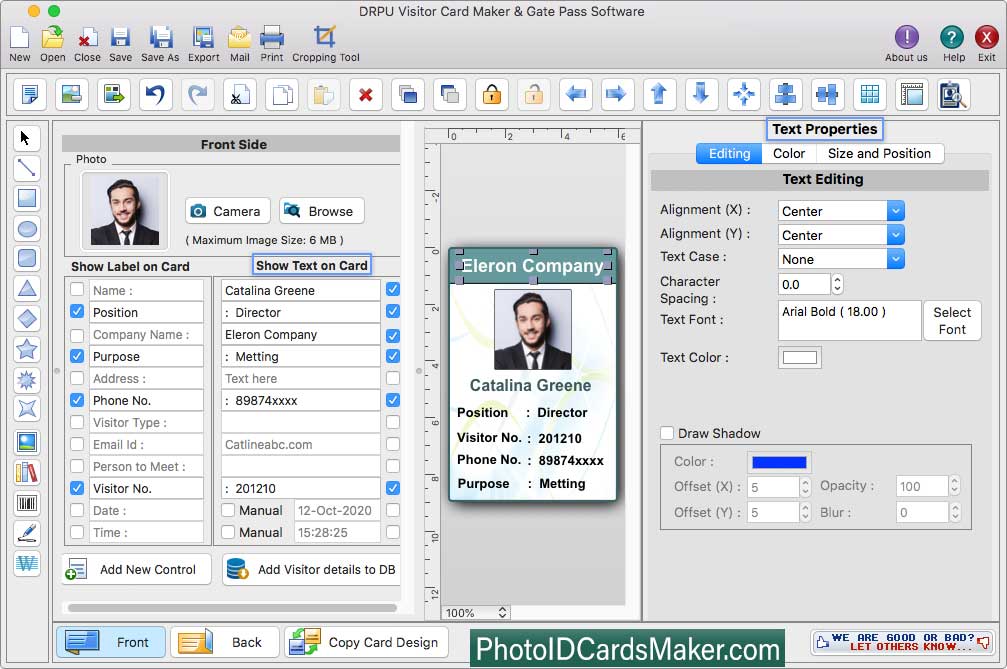Open a file with the Open icon
Image resolution: width=1007 pixels, height=669 pixels.
pyautogui.click(x=53, y=37)
